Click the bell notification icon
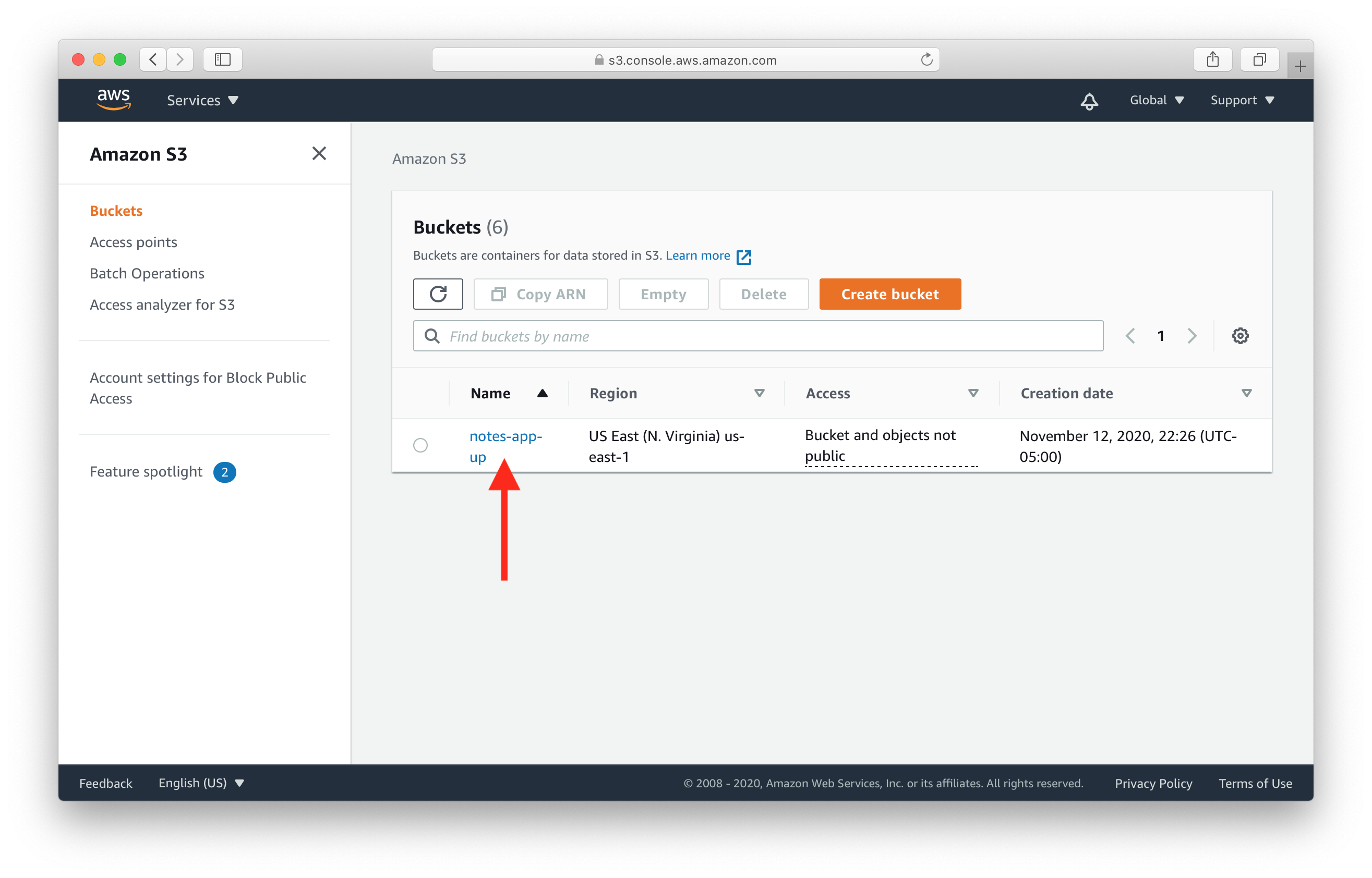 coord(1088,99)
